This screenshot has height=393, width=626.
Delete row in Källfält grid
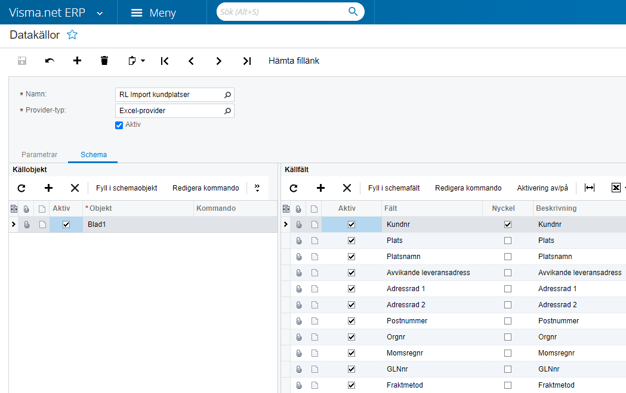[347, 188]
